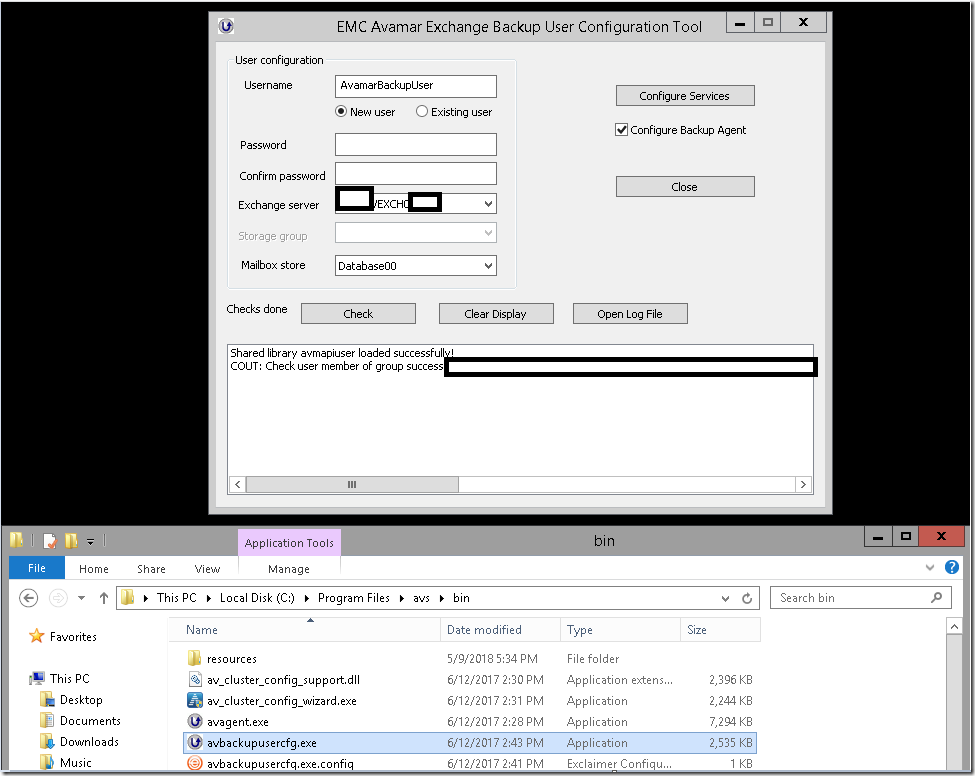975x776 pixels.
Task: Click the New folder icon in Explorer title bar
Action: (x=71, y=541)
